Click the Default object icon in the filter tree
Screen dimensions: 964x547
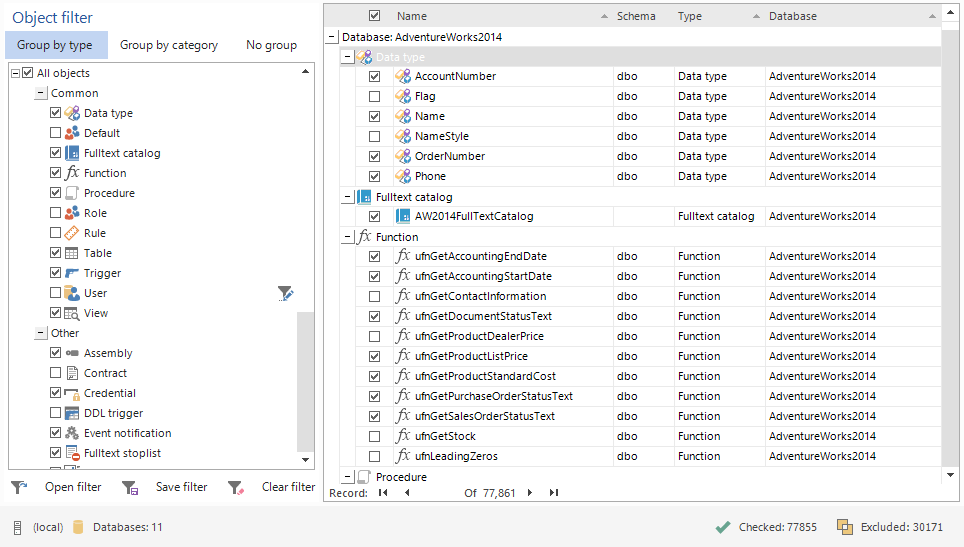[72, 133]
